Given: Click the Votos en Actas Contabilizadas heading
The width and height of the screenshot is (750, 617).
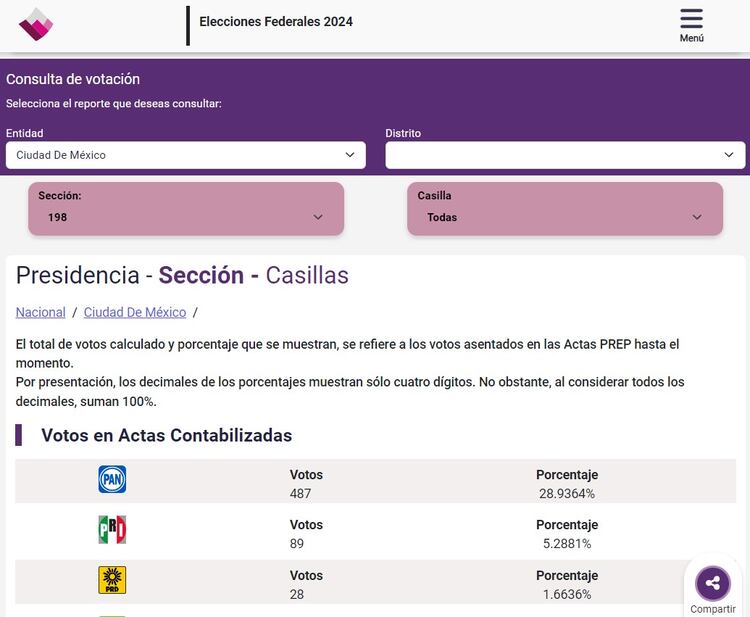Looking at the screenshot, I should coord(166,435).
